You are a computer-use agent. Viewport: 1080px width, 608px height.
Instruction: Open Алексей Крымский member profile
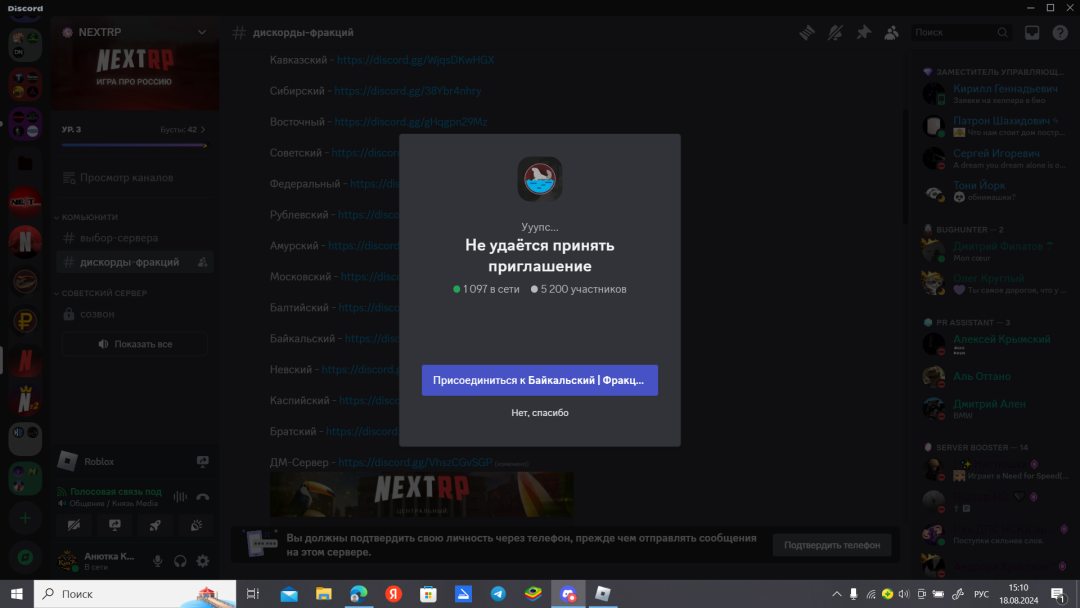tap(994, 344)
